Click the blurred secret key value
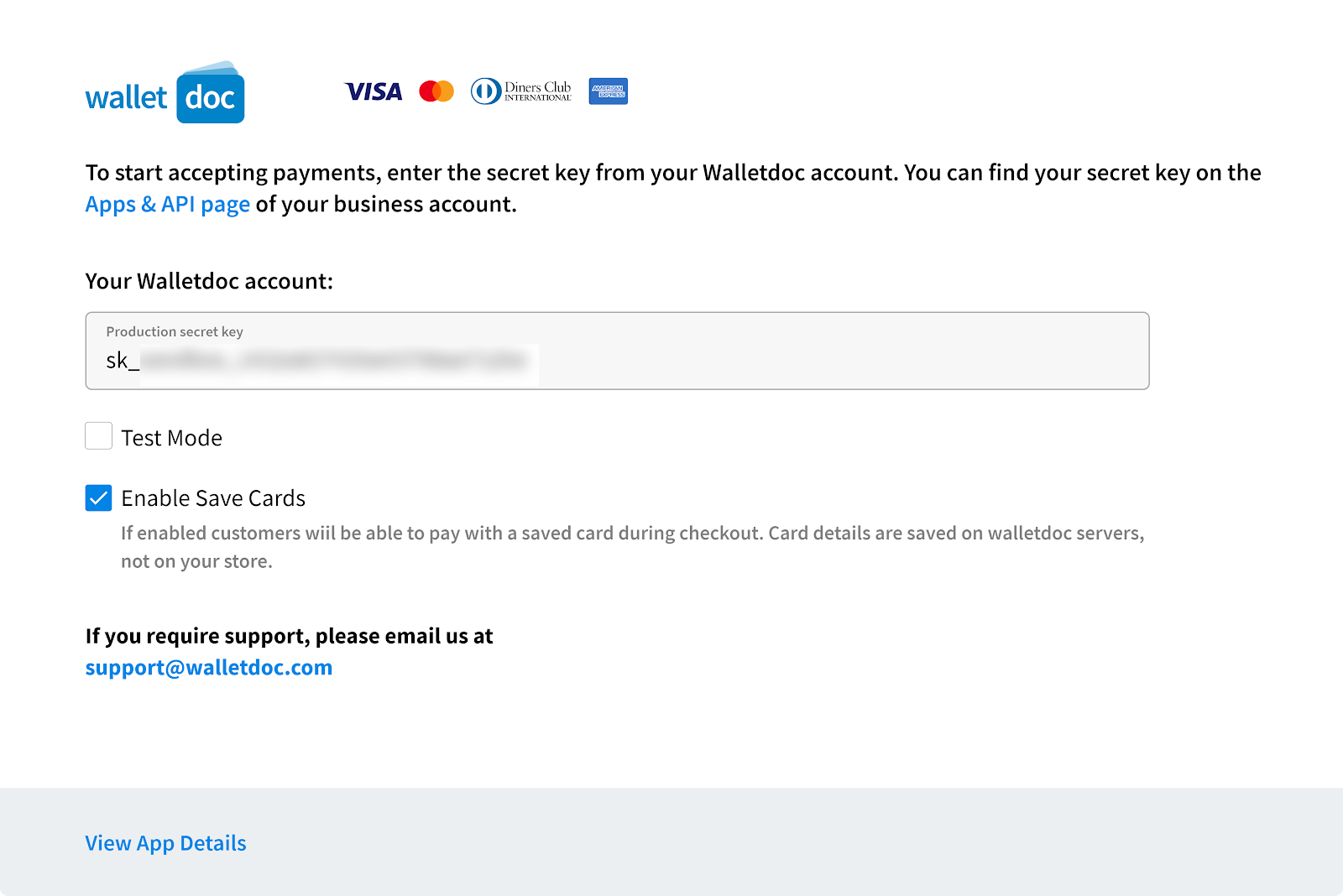Image resolution: width=1343 pixels, height=896 pixels. point(336,362)
